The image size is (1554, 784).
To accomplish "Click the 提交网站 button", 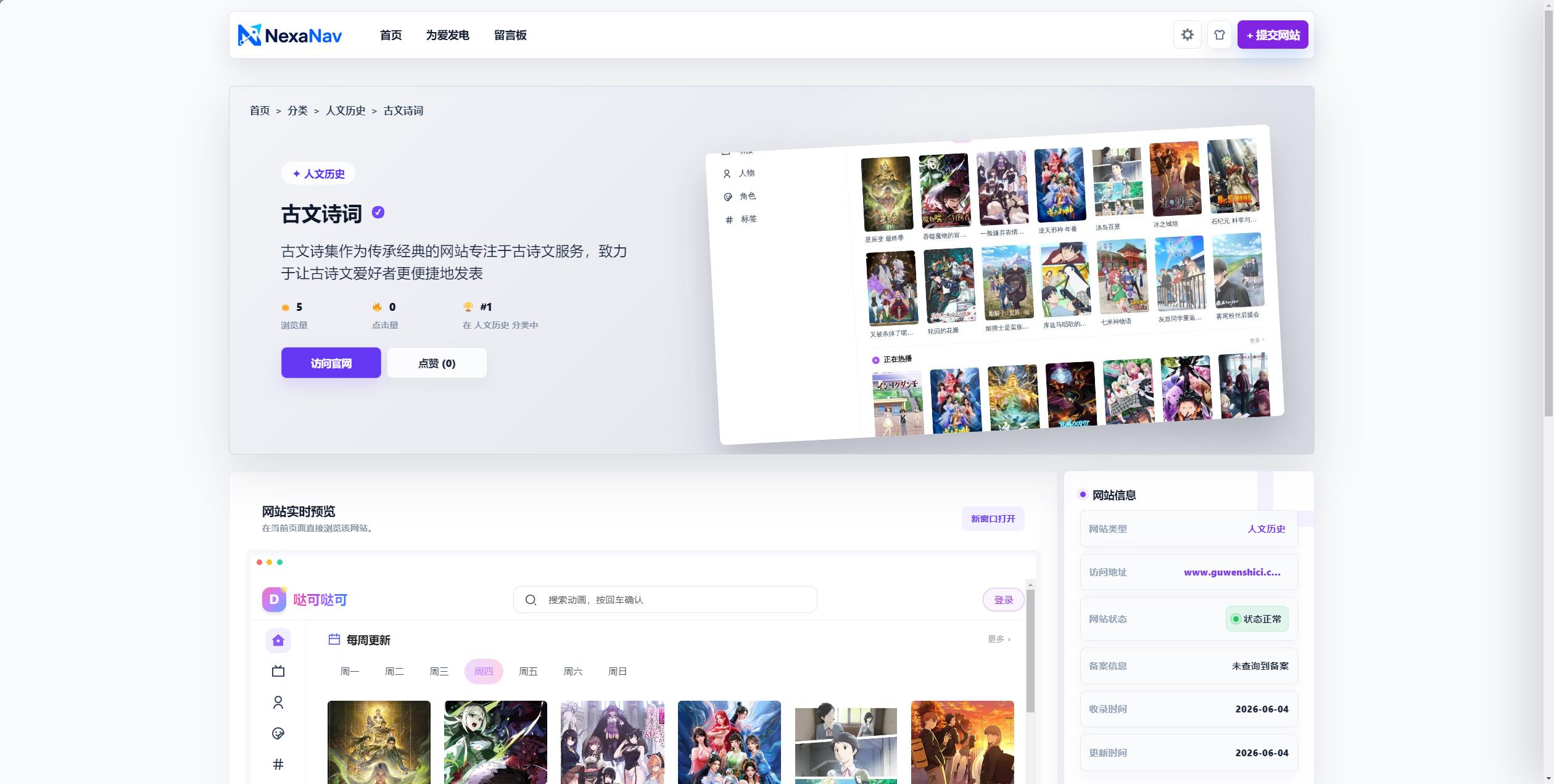I will coord(1273,35).
